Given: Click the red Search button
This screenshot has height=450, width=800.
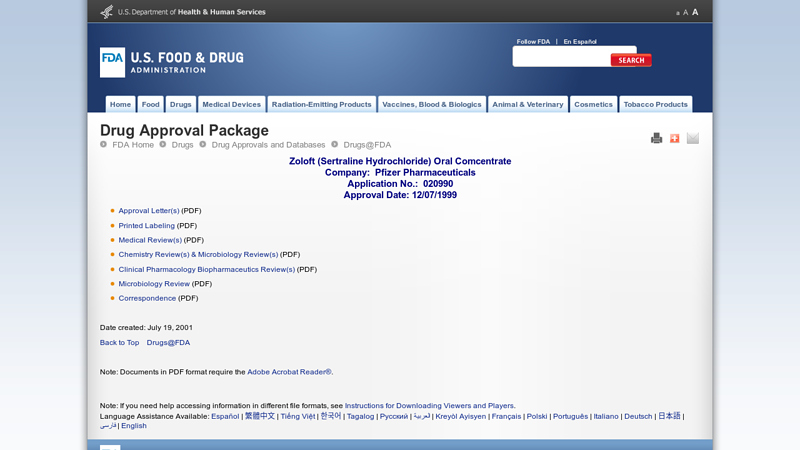Looking at the screenshot, I should click(x=631, y=60).
